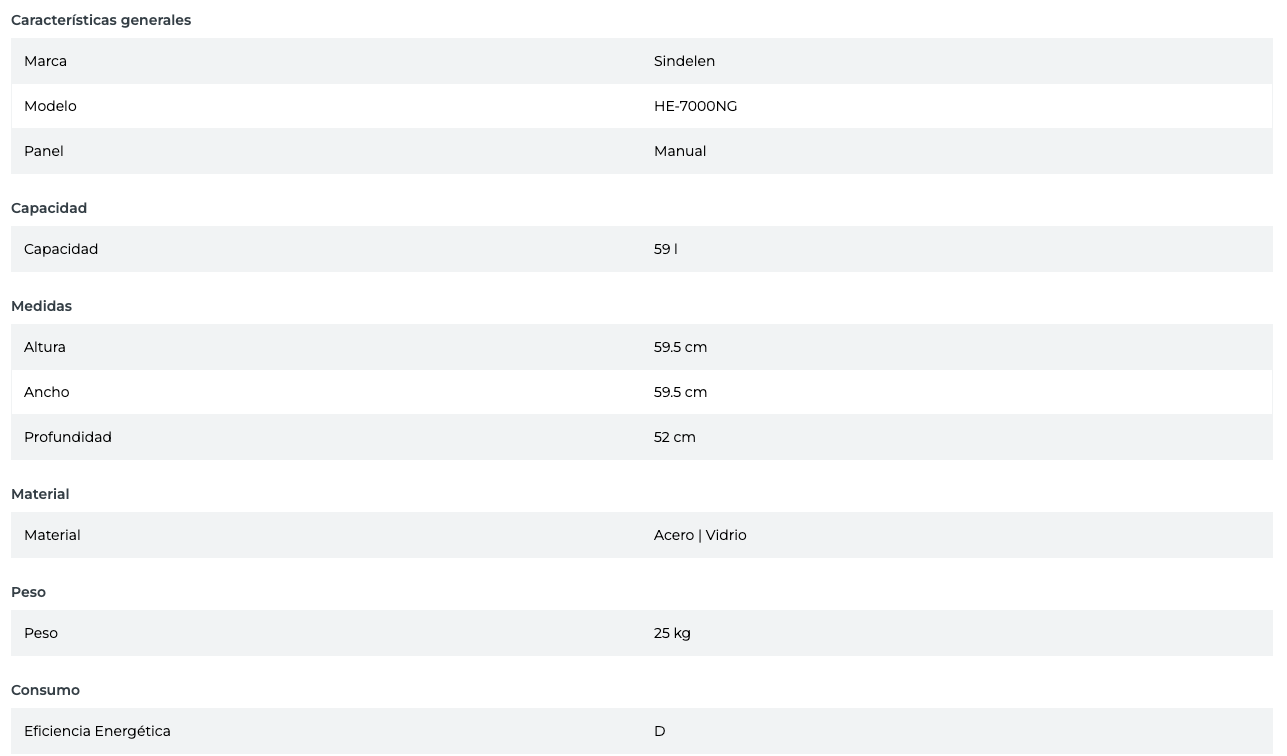Click the 59 l capacity value

(665, 249)
